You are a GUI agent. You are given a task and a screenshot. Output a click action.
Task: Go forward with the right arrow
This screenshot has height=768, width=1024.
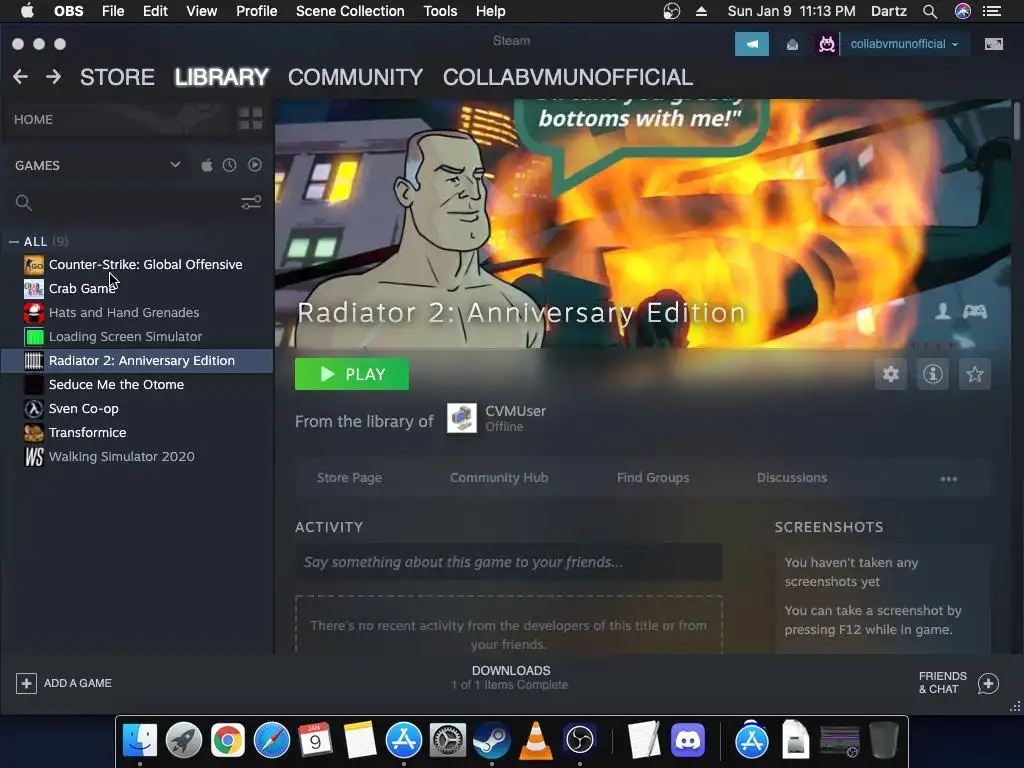(54, 77)
